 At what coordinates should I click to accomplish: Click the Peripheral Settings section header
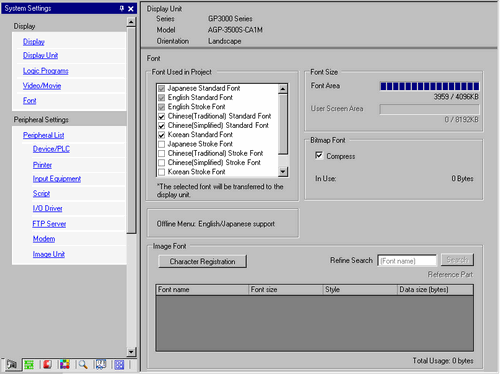(41, 120)
